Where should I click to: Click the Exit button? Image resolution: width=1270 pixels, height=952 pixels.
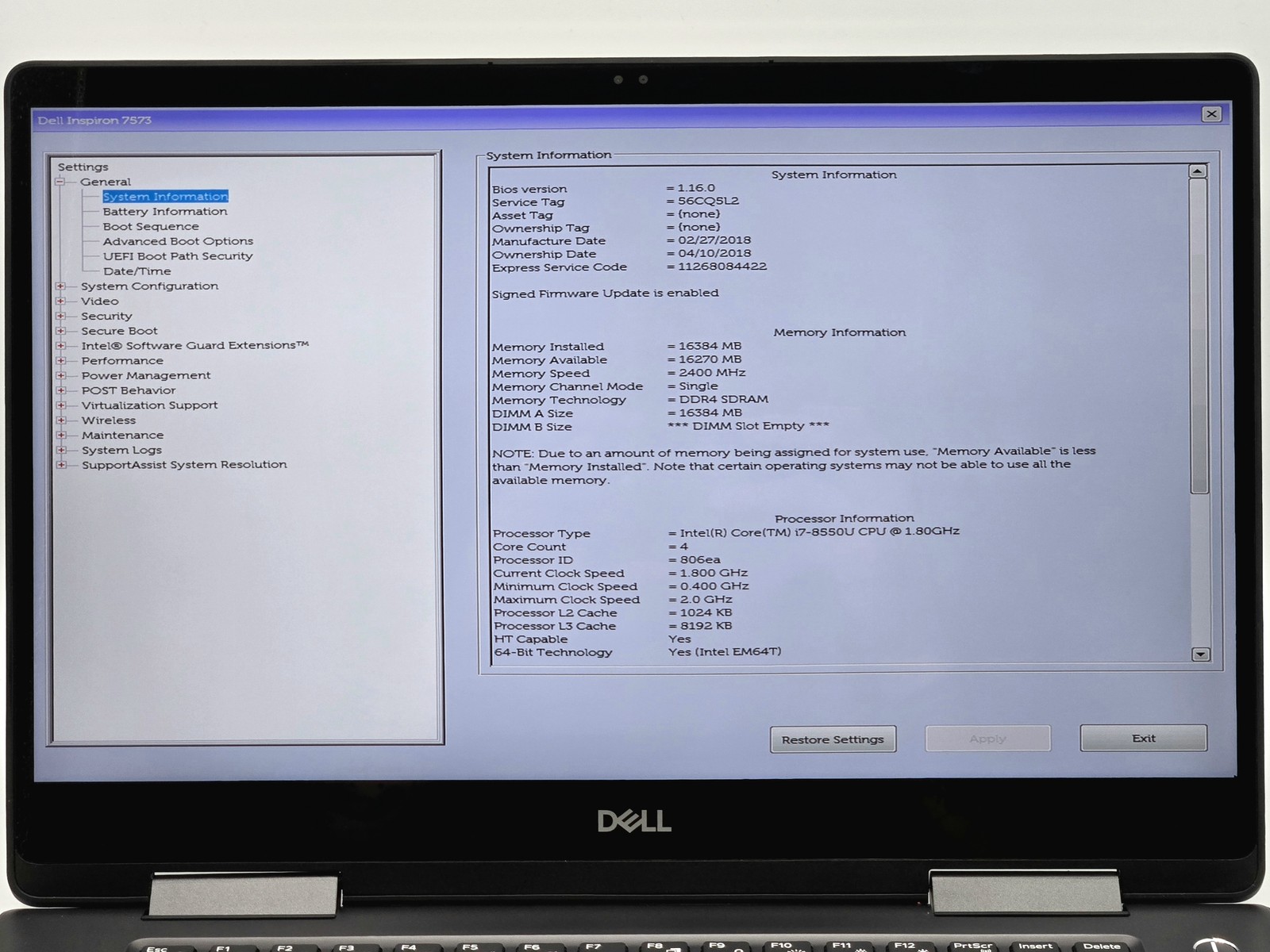1143,738
